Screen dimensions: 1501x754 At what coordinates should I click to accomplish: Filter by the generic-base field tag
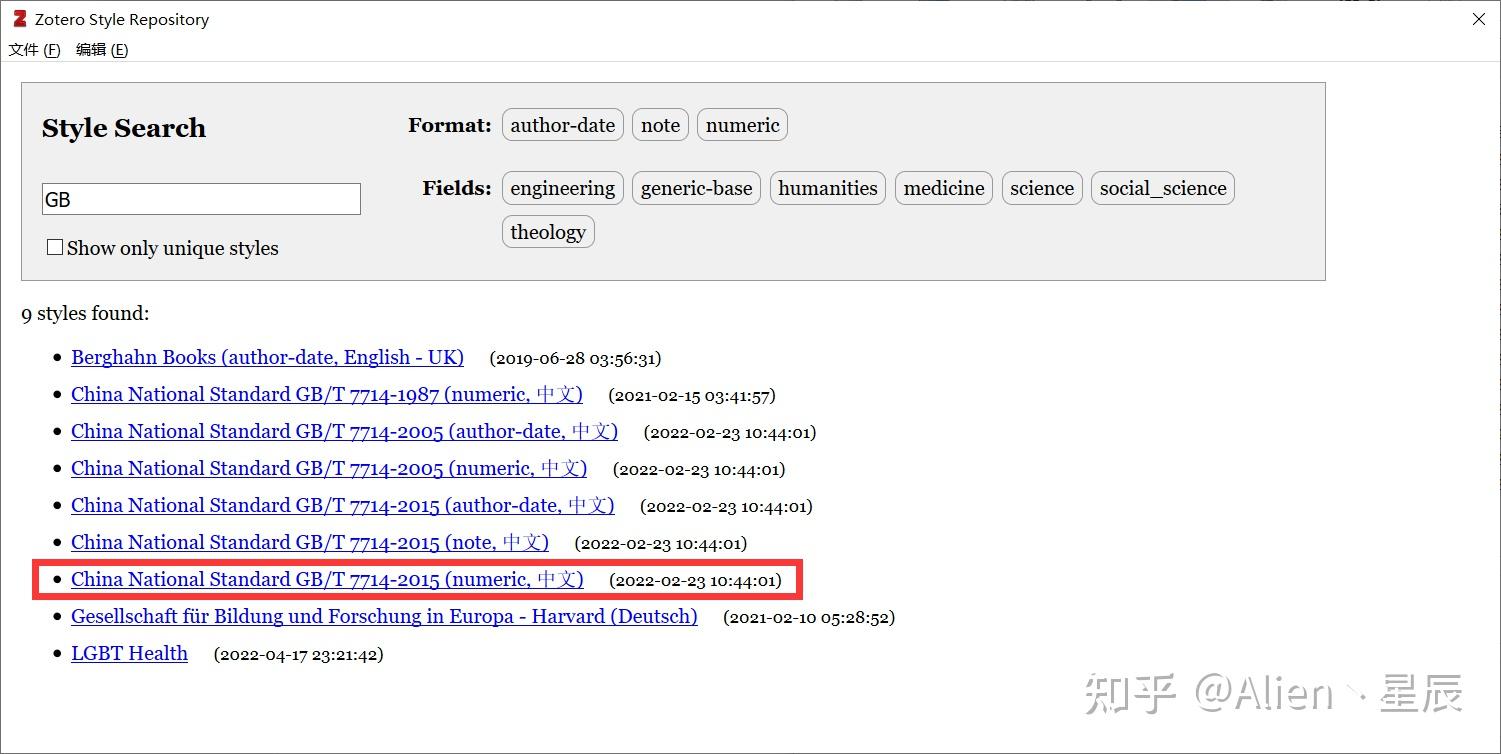pos(696,188)
